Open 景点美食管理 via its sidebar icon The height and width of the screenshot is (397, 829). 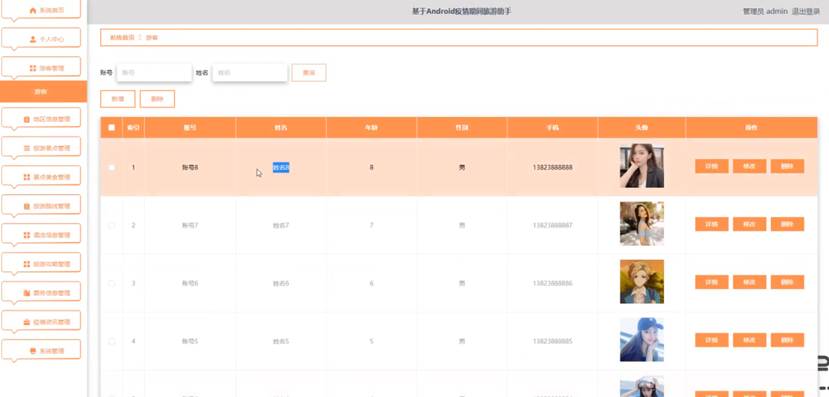tap(27, 177)
